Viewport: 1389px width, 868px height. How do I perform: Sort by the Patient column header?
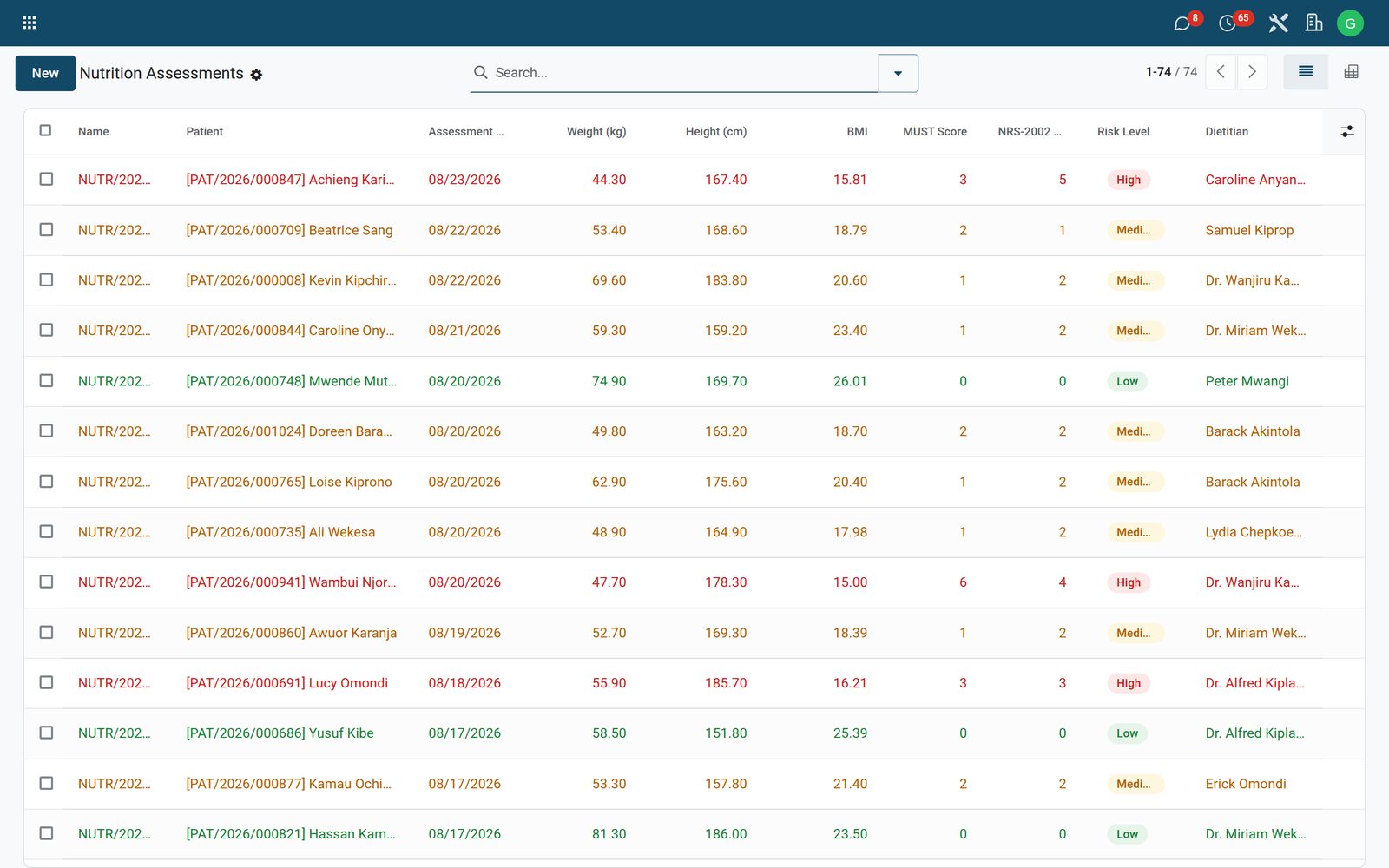click(x=204, y=132)
